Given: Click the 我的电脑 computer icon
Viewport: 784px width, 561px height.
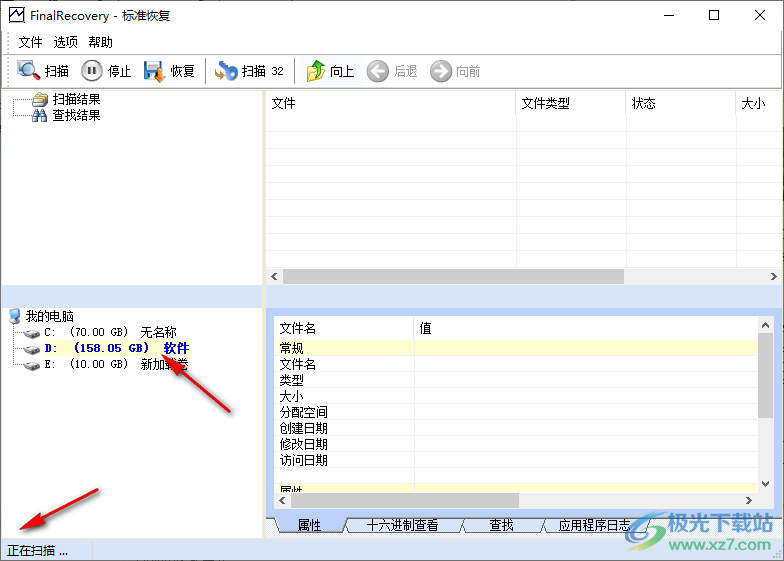Looking at the screenshot, I should tap(15, 316).
